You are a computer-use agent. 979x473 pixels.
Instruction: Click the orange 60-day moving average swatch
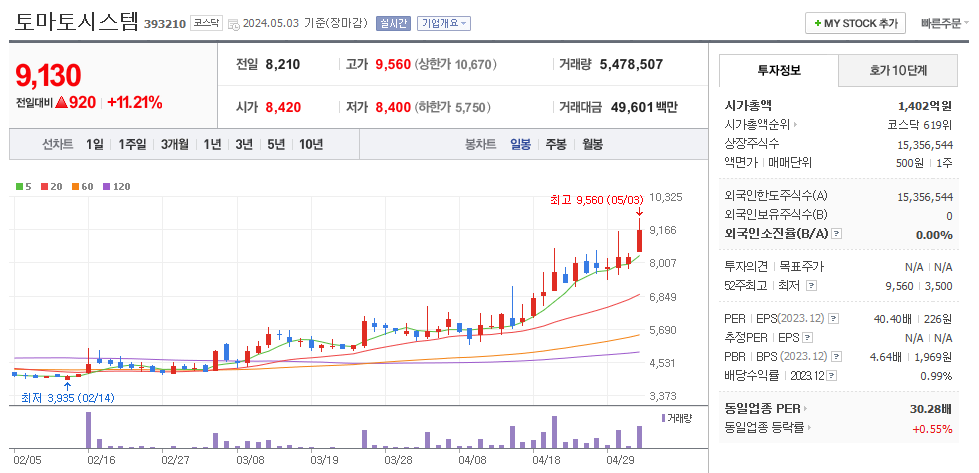[74, 187]
